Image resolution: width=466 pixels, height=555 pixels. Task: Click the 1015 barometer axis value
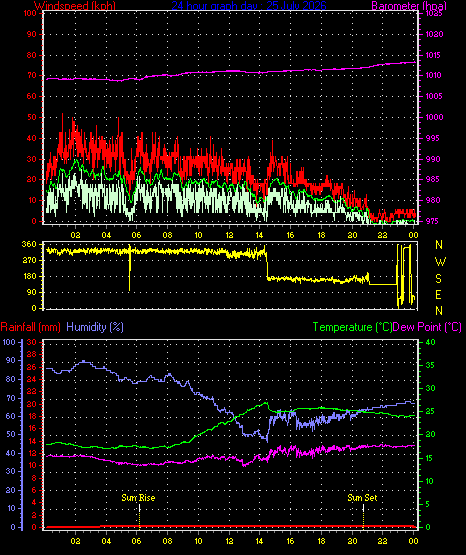431,55
